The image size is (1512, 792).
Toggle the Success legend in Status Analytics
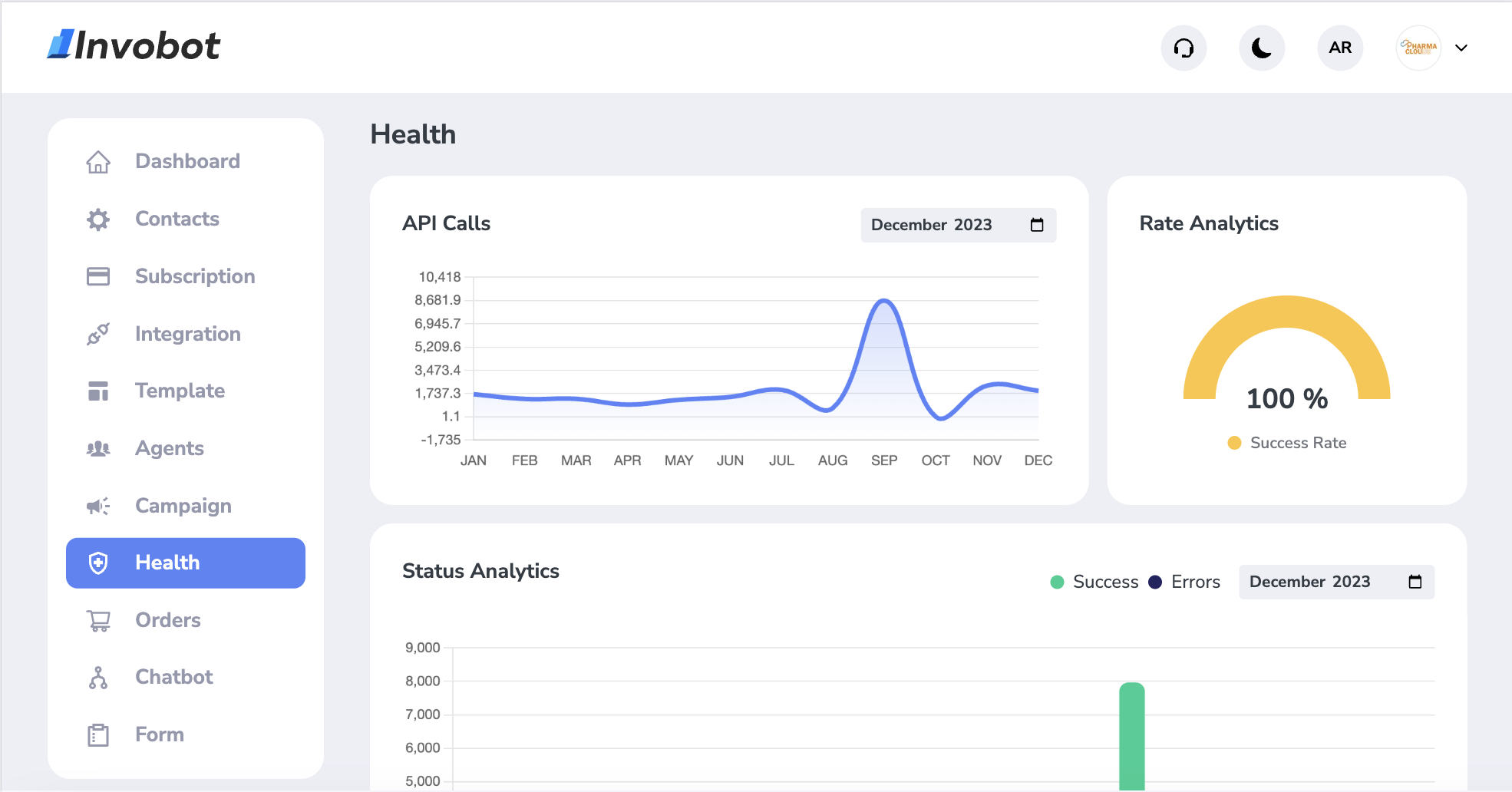(x=1094, y=582)
